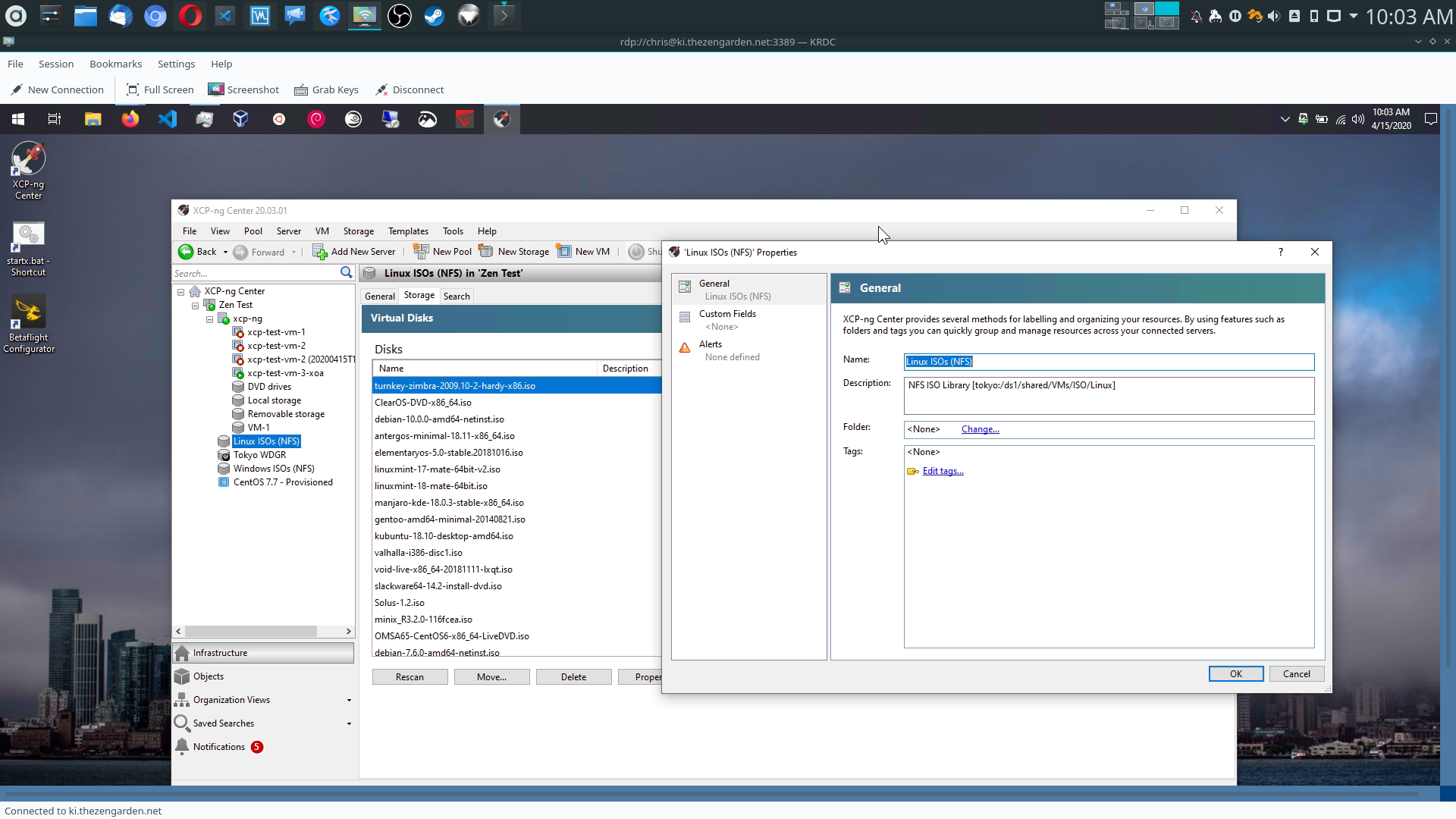Image resolution: width=1456 pixels, height=819 pixels.
Task: Click New Connection in KRDC toolbar
Action: point(58,89)
